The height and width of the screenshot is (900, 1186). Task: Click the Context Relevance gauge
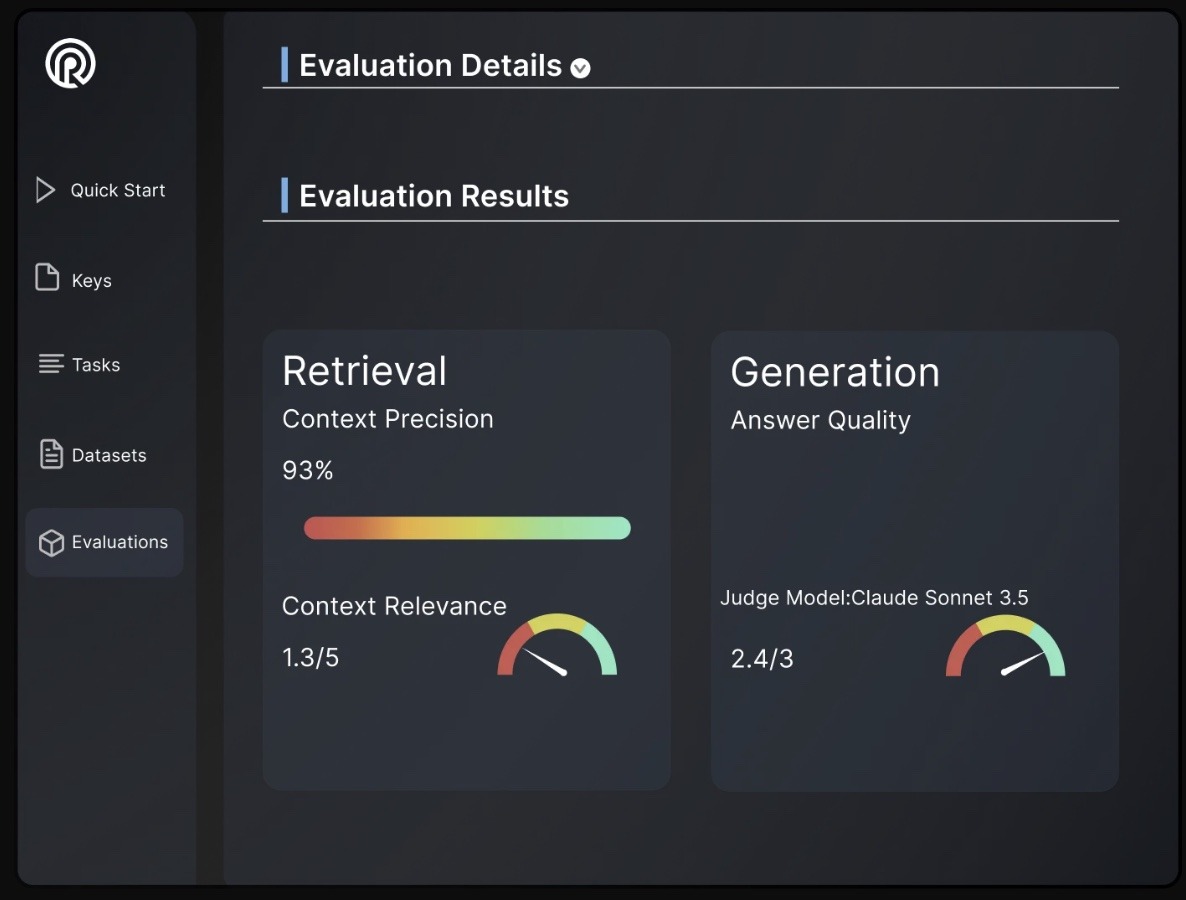click(557, 646)
